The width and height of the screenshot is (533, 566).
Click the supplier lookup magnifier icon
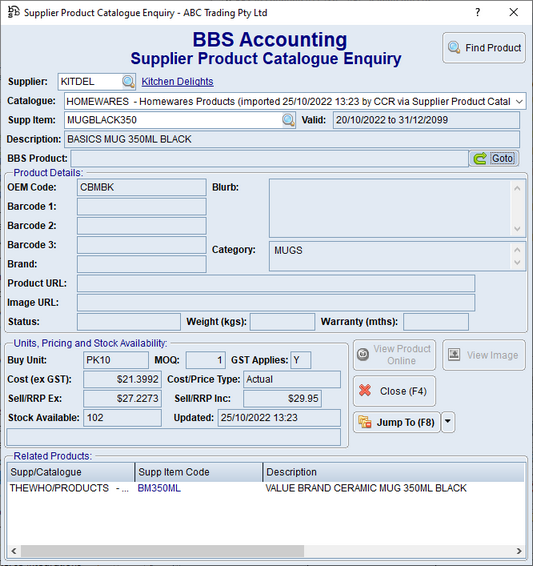pos(128,82)
